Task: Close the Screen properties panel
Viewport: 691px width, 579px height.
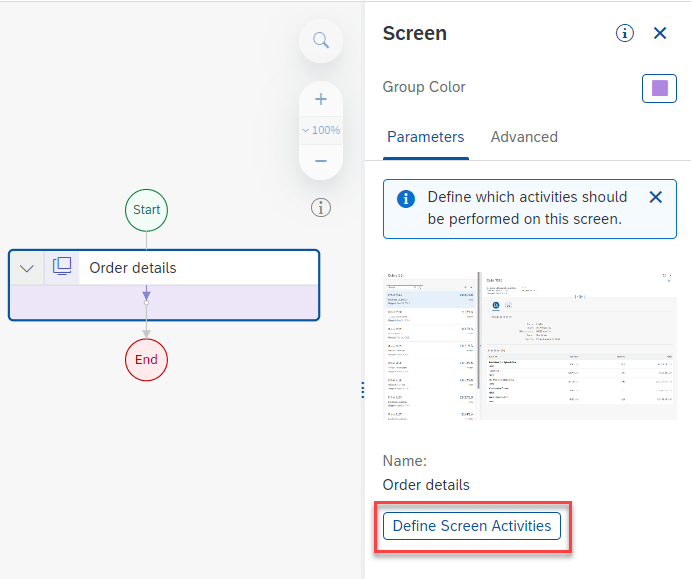Action: coord(660,33)
